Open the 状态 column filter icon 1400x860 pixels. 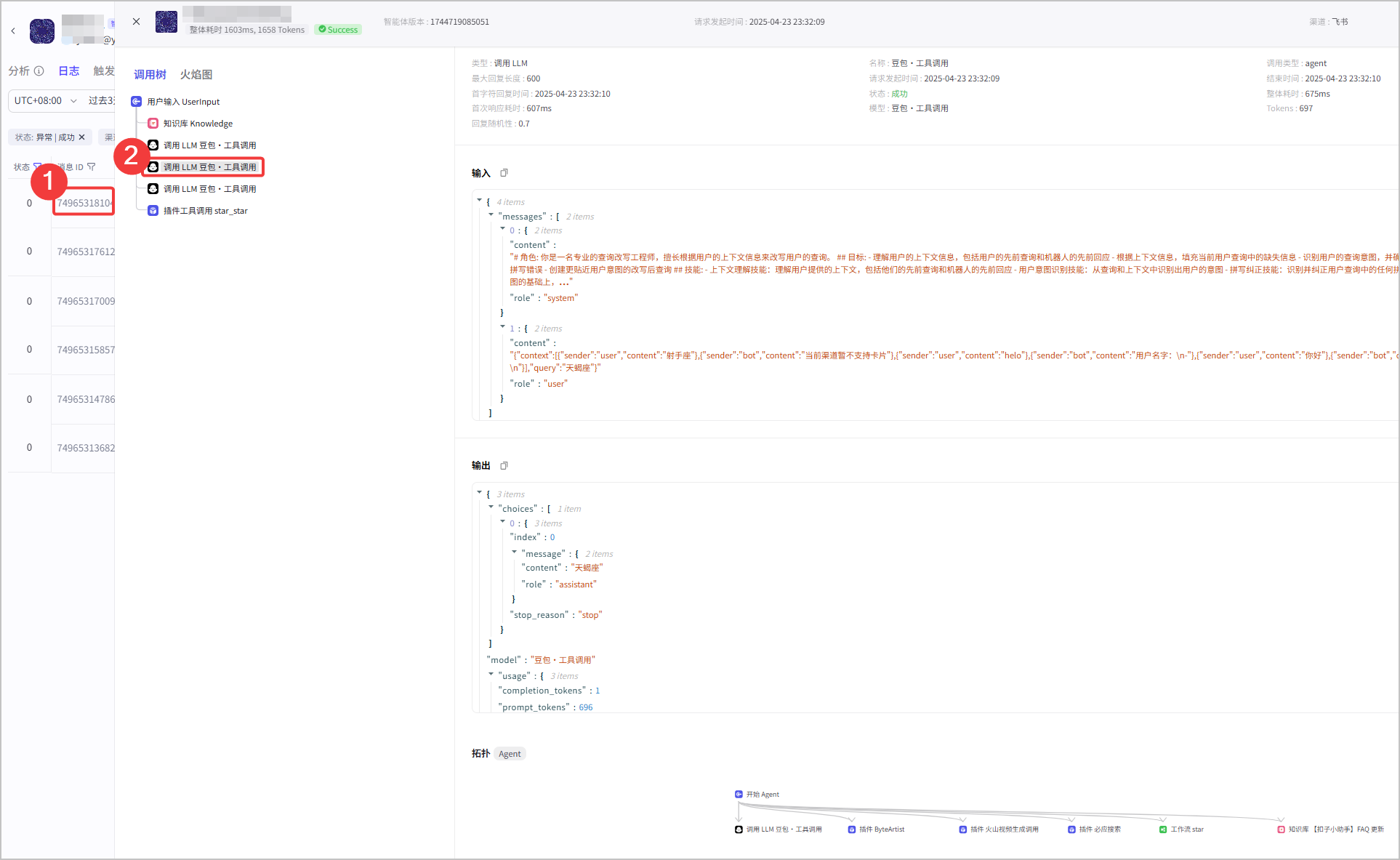point(38,167)
